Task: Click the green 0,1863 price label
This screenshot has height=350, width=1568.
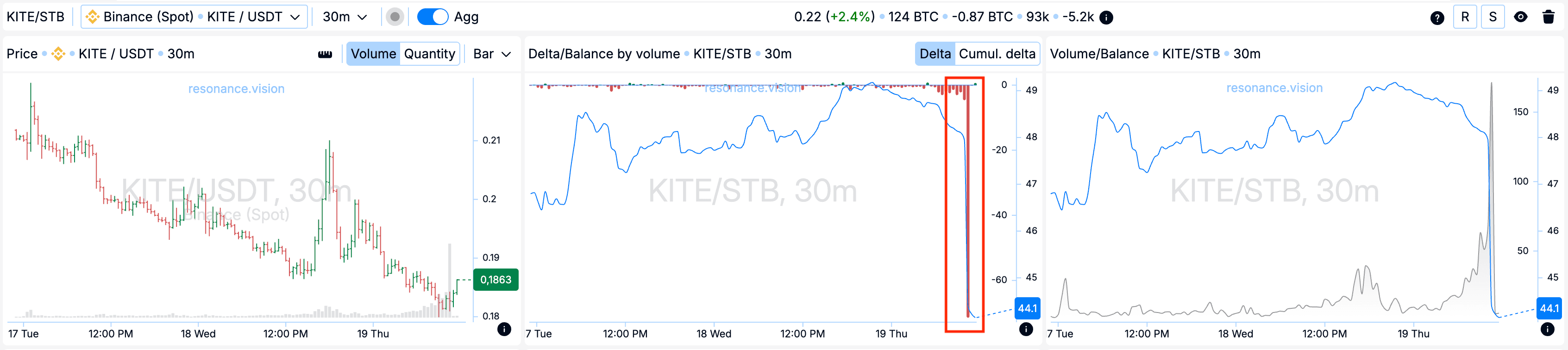Action: (495, 280)
